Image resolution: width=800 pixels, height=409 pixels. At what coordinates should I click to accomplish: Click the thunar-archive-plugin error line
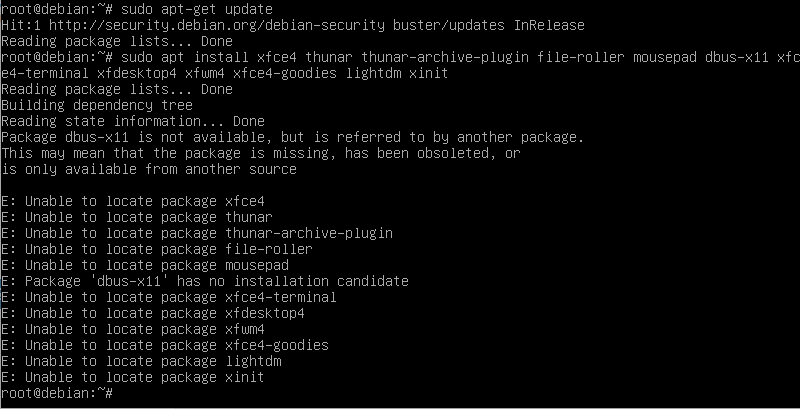point(196,233)
